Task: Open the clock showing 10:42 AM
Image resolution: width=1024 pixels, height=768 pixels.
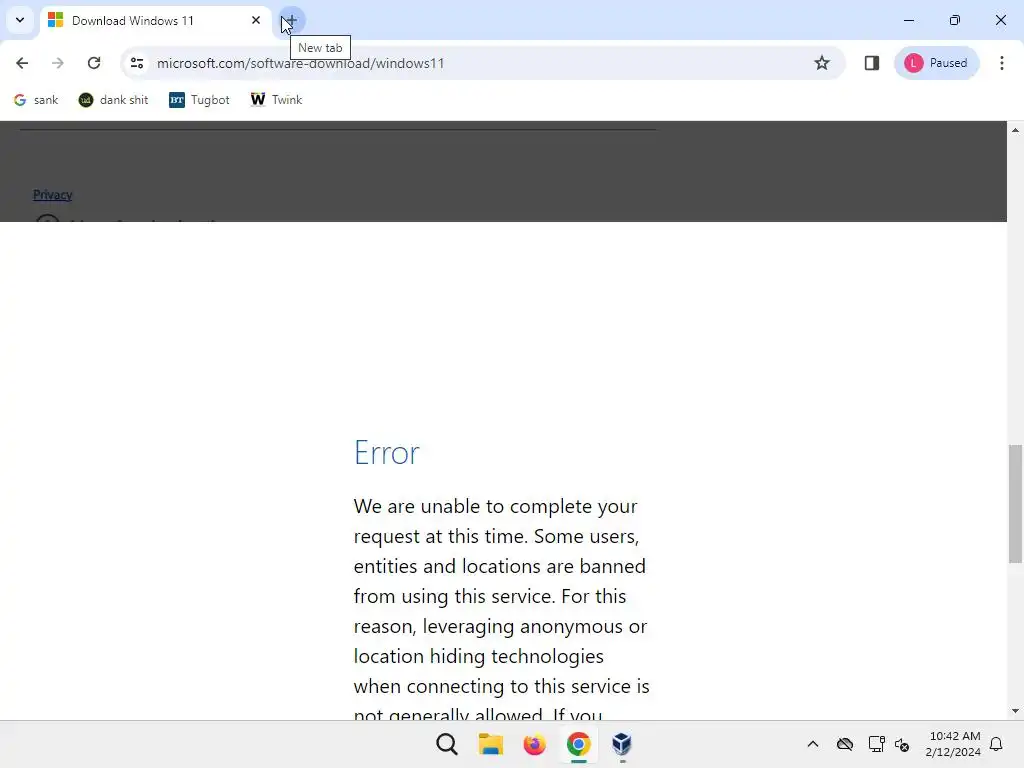Action: tap(953, 744)
